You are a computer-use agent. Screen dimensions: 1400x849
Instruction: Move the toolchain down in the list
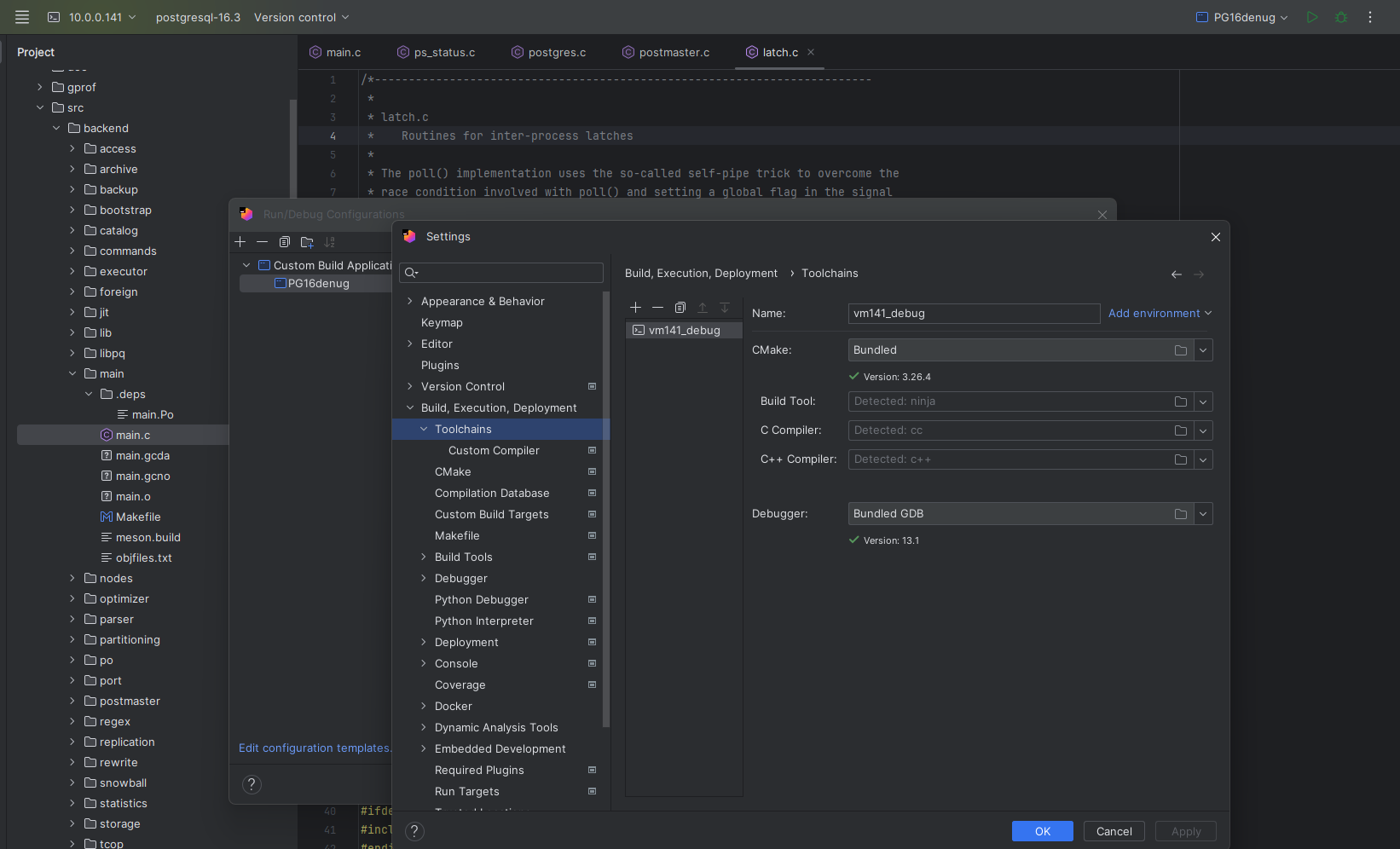pos(725,307)
